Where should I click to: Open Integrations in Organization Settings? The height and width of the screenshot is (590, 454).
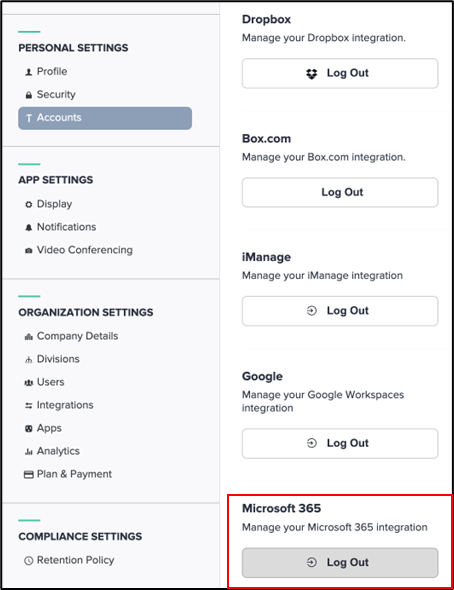pyautogui.click(x=65, y=405)
